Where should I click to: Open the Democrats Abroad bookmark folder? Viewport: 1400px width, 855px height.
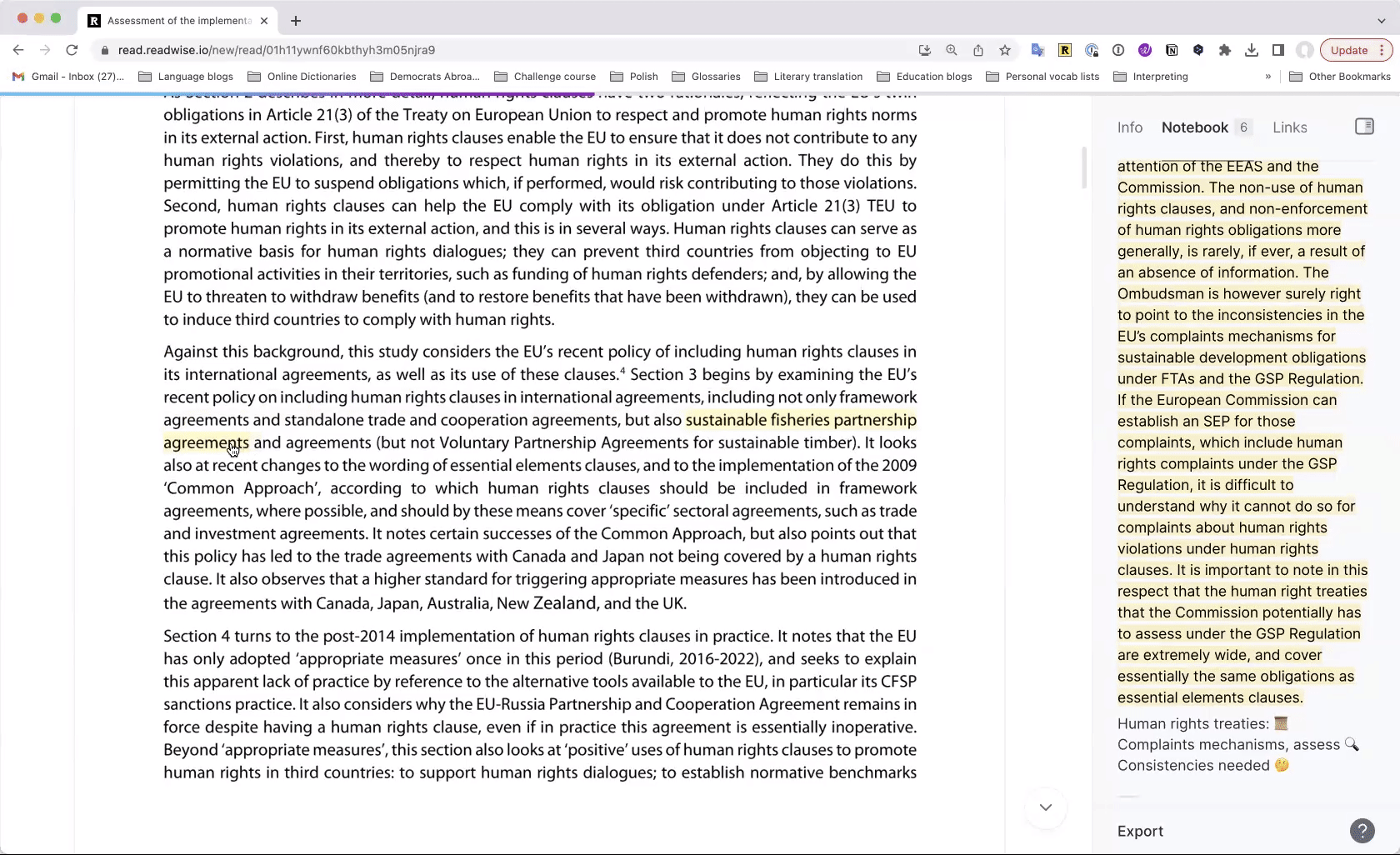point(425,77)
